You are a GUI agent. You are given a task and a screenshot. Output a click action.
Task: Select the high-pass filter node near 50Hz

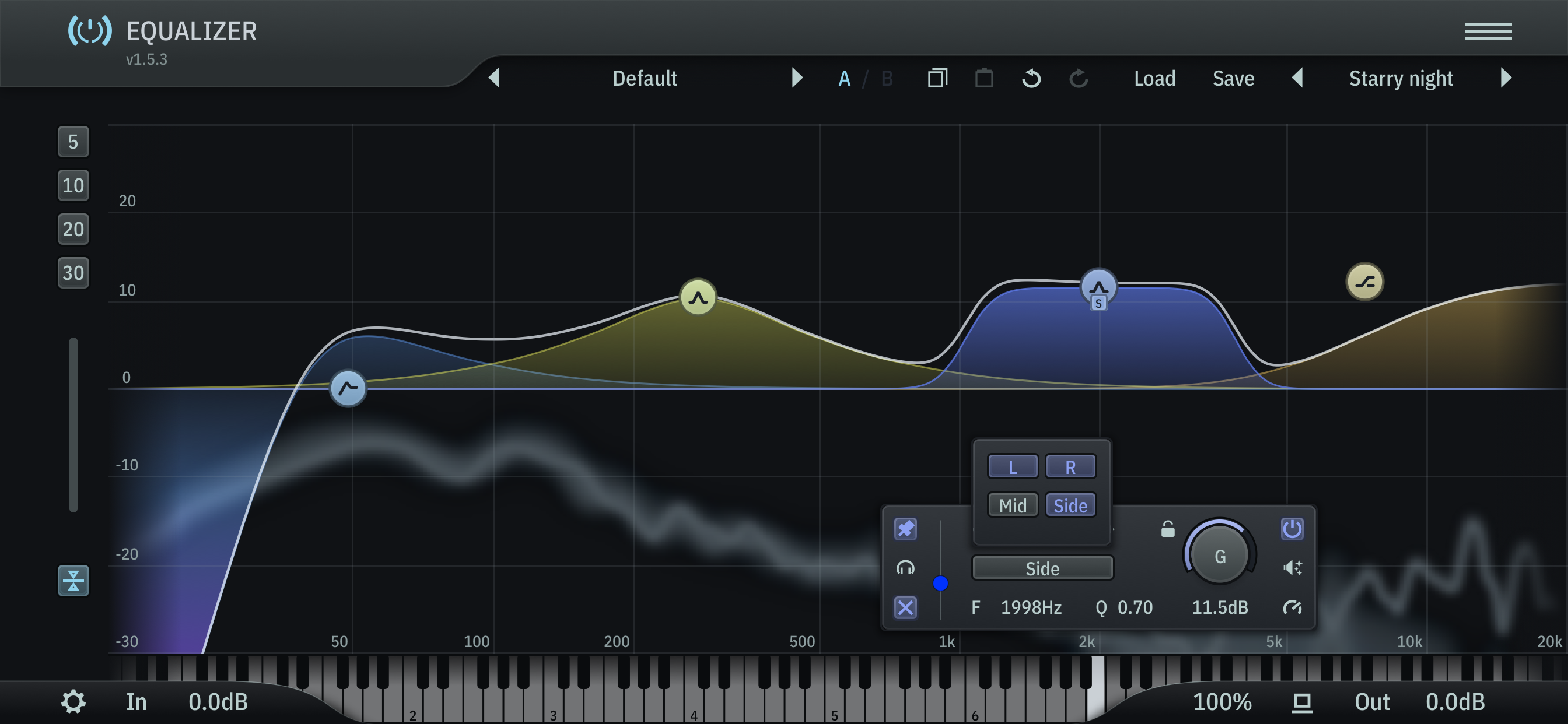[348, 388]
